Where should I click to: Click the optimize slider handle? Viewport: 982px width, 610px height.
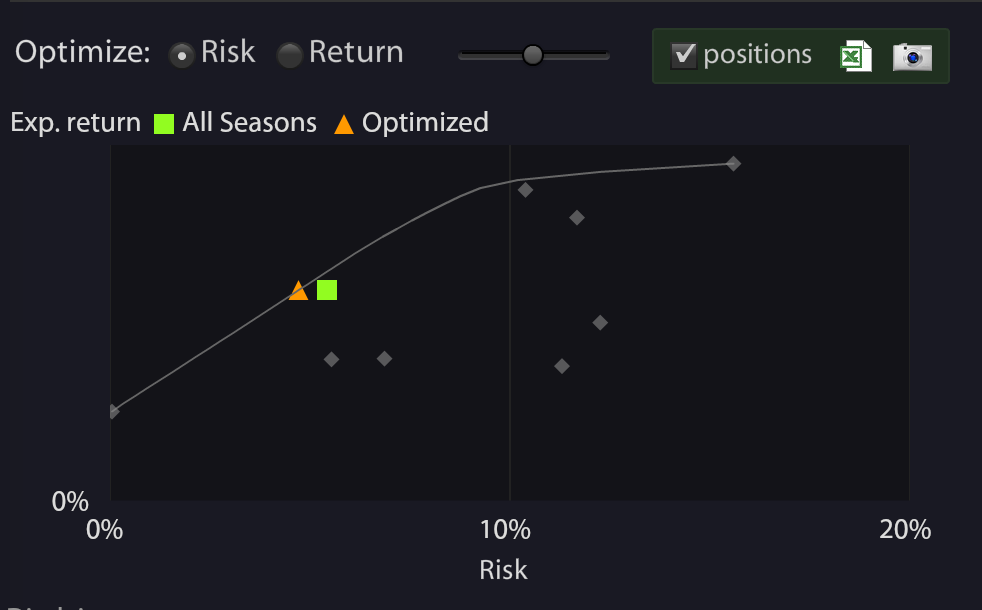[x=532, y=55]
